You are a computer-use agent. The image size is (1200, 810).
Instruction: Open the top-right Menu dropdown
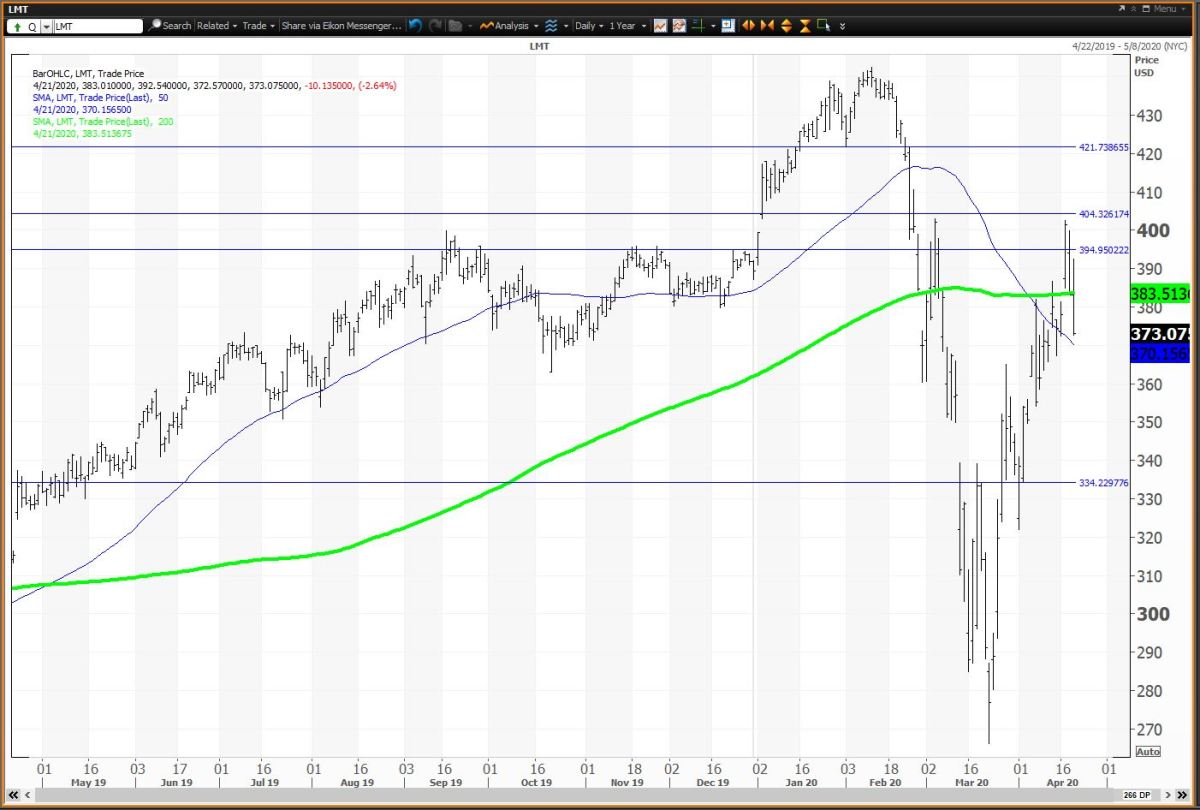click(x=1170, y=8)
